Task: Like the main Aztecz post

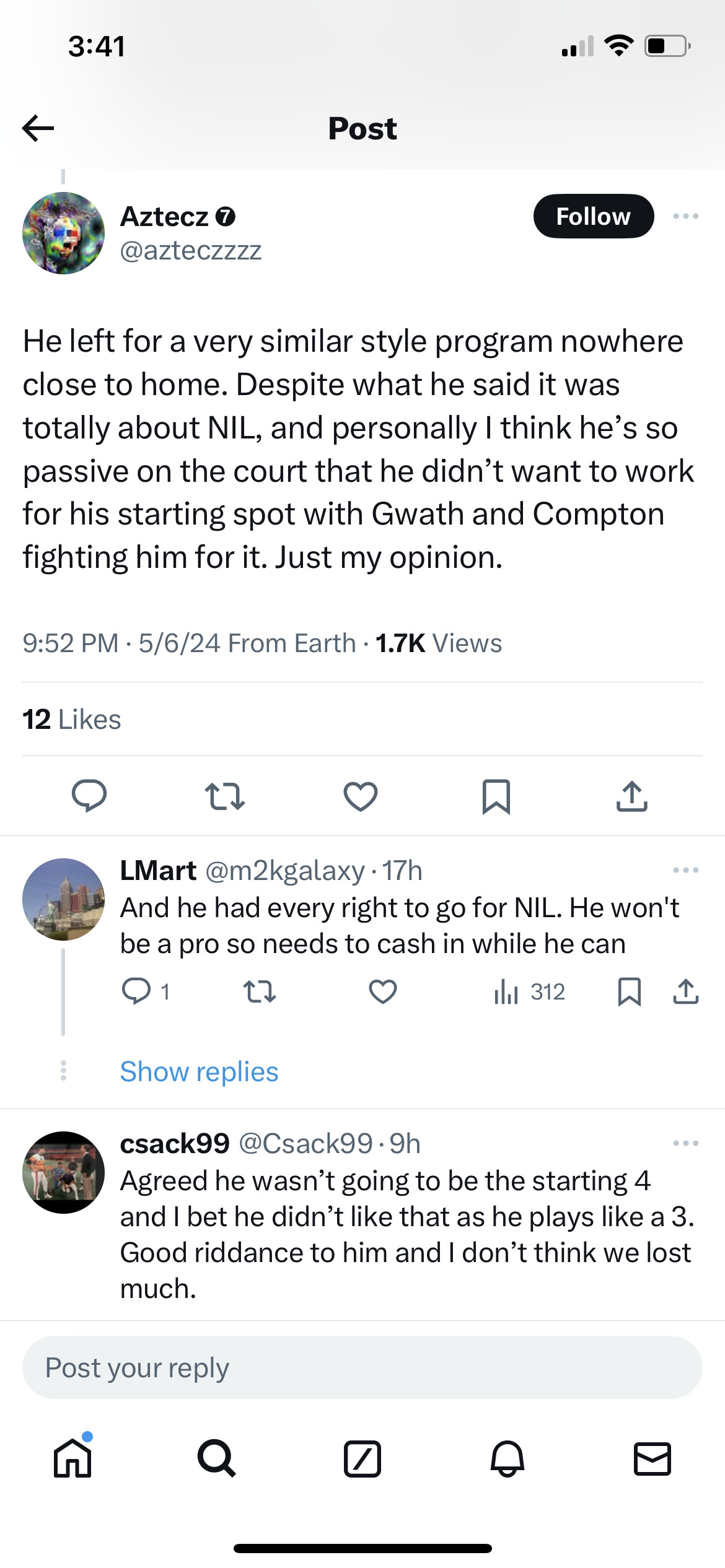Action: 361,796
